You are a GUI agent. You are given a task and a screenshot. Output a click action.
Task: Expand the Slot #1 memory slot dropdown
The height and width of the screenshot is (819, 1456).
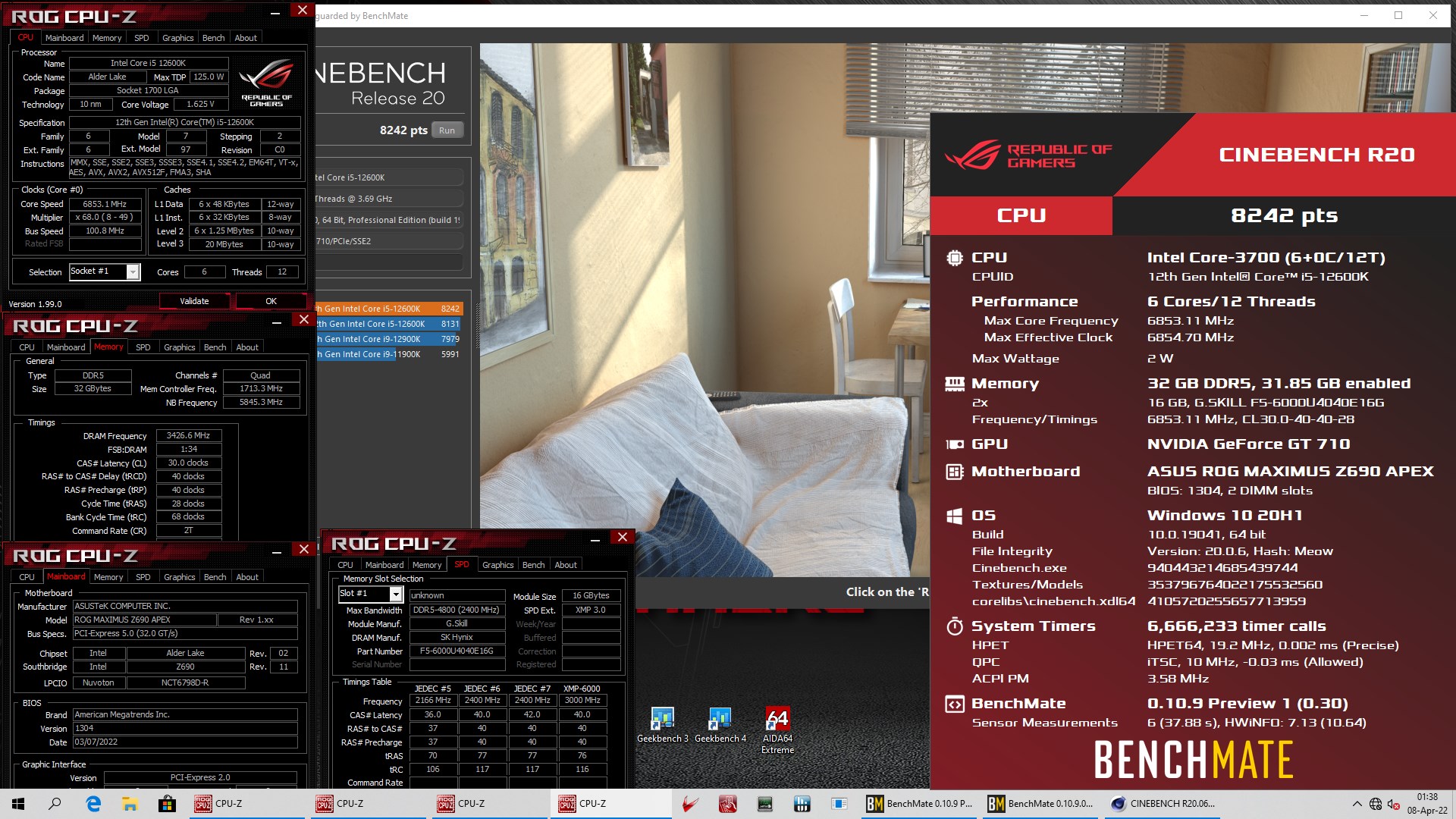(395, 594)
